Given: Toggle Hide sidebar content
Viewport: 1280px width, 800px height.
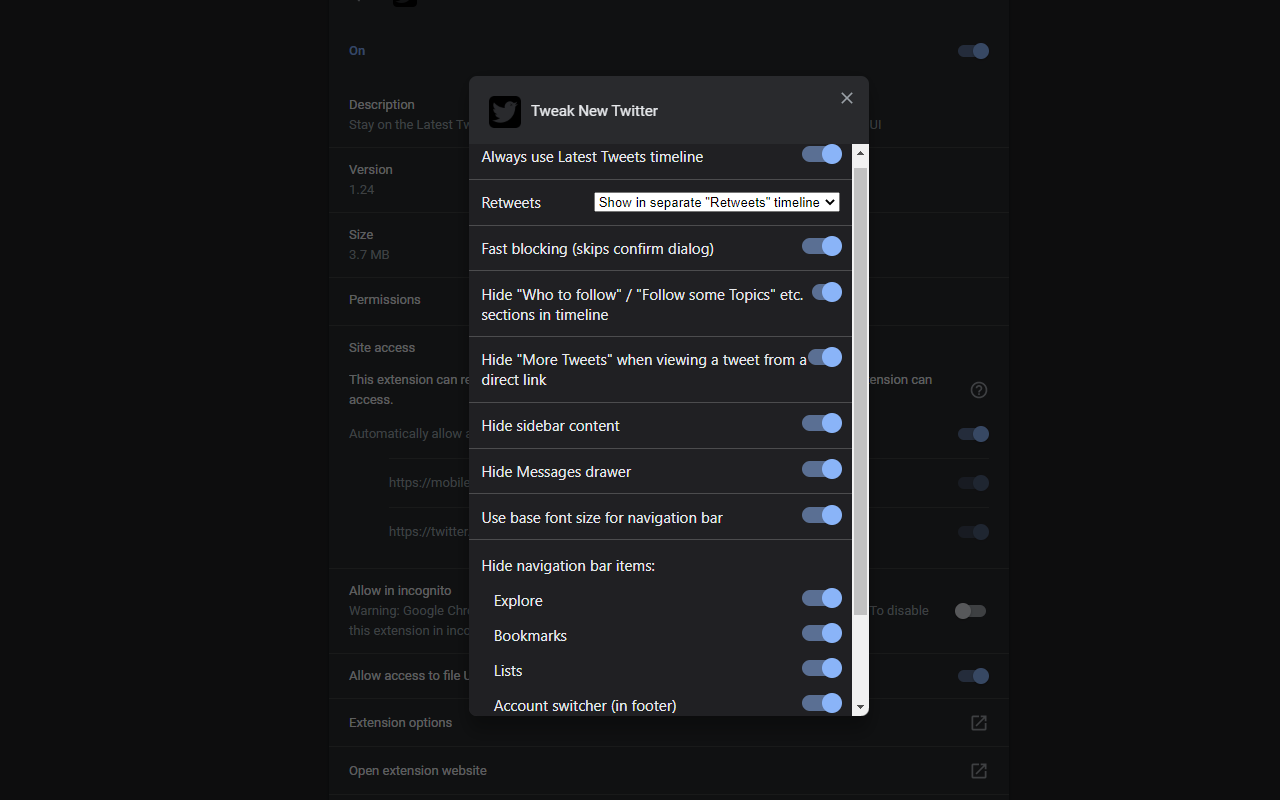Looking at the screenshot, I should 822,423.
